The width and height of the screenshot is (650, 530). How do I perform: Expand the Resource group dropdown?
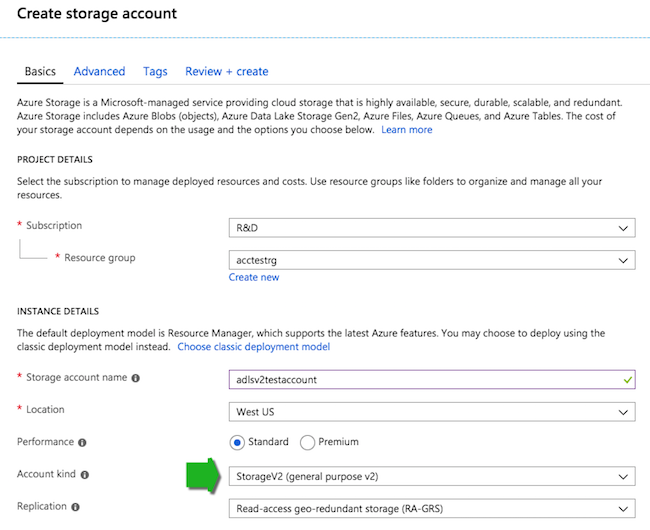coord(431,260)
